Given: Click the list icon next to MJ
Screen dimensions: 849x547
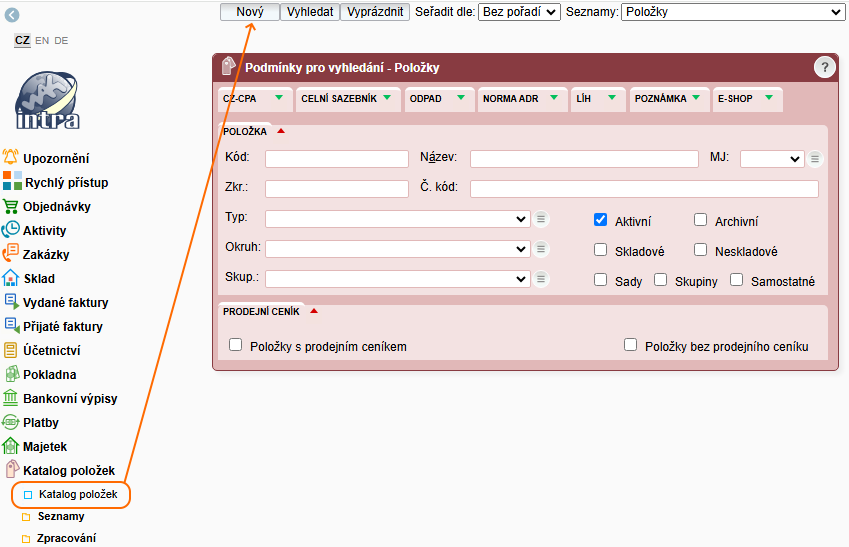Looking at the screenshot, I should pyautogui.click(x=816, y=159).
